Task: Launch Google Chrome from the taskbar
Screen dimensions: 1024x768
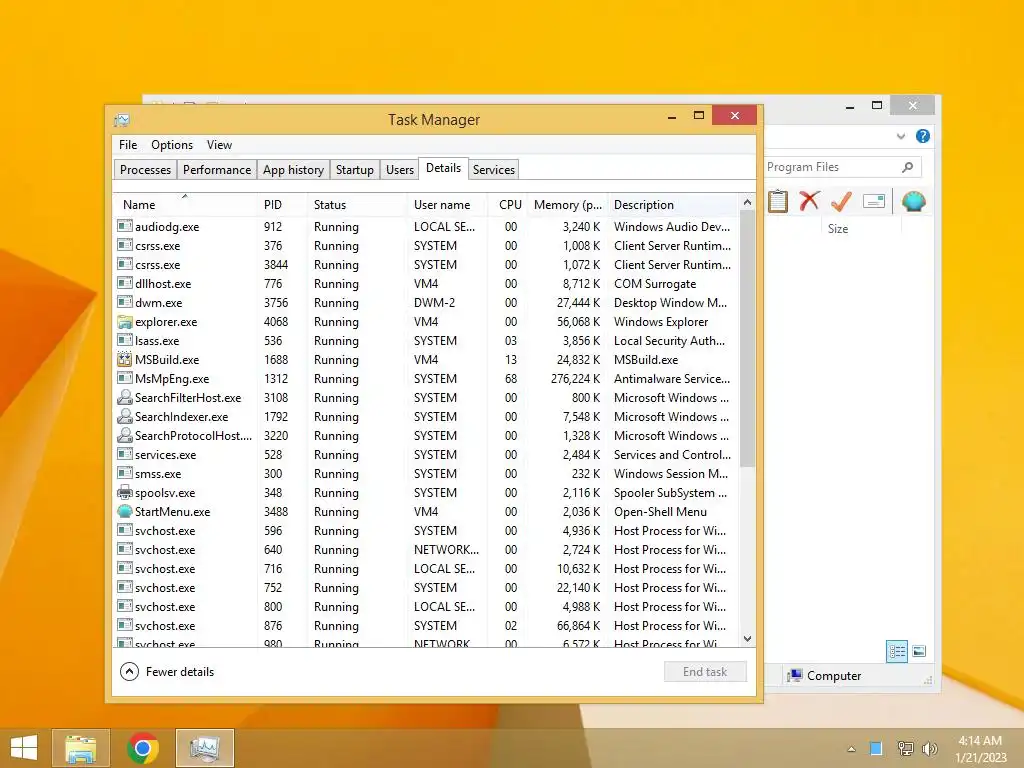Action: (x=143, y=748)
